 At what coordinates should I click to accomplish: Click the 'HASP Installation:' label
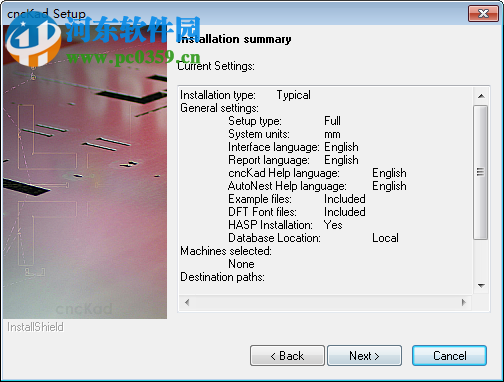[x=270, y=225]
